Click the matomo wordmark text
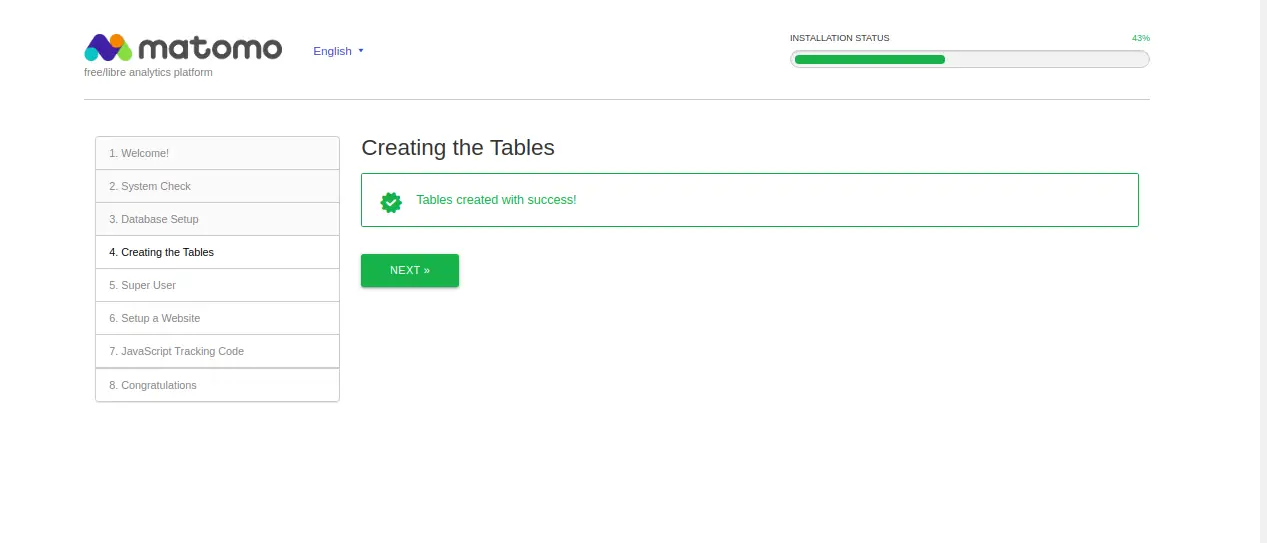The height and width of the screenshot is (543, 1267). [210, 49]
